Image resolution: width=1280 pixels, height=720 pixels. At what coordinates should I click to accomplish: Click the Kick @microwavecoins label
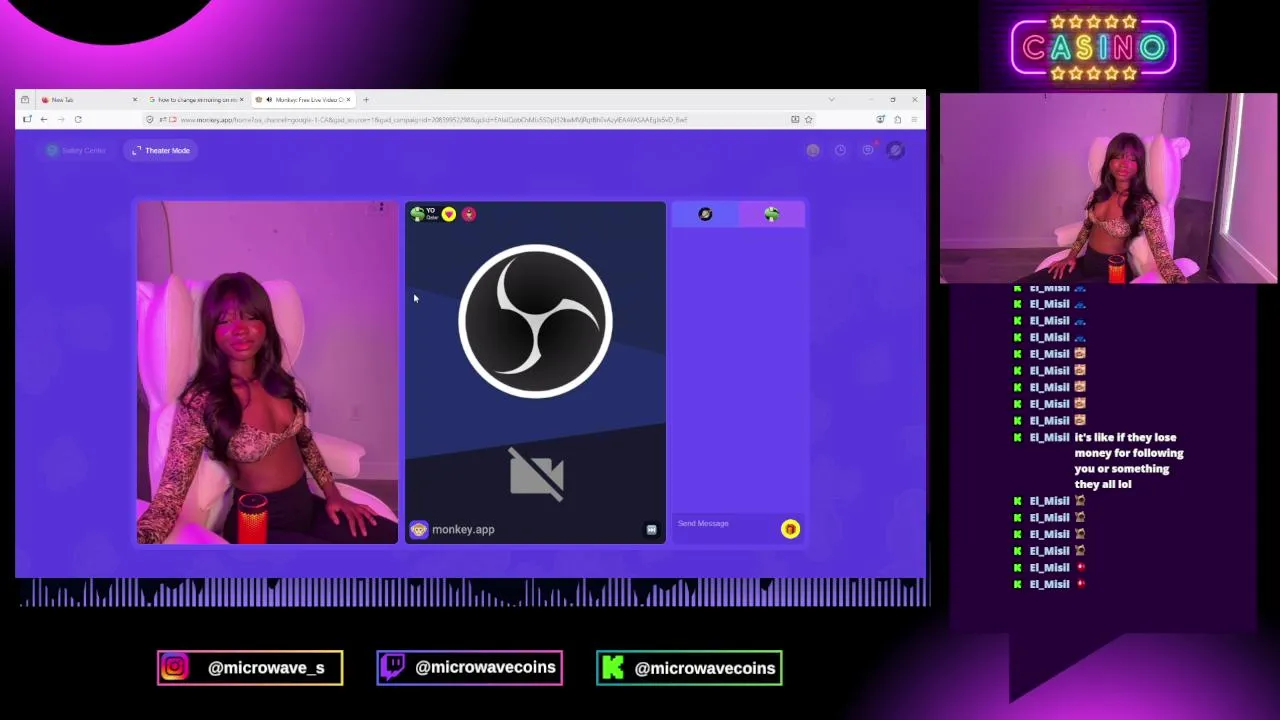pyautogui.click(x=689, y=668)
